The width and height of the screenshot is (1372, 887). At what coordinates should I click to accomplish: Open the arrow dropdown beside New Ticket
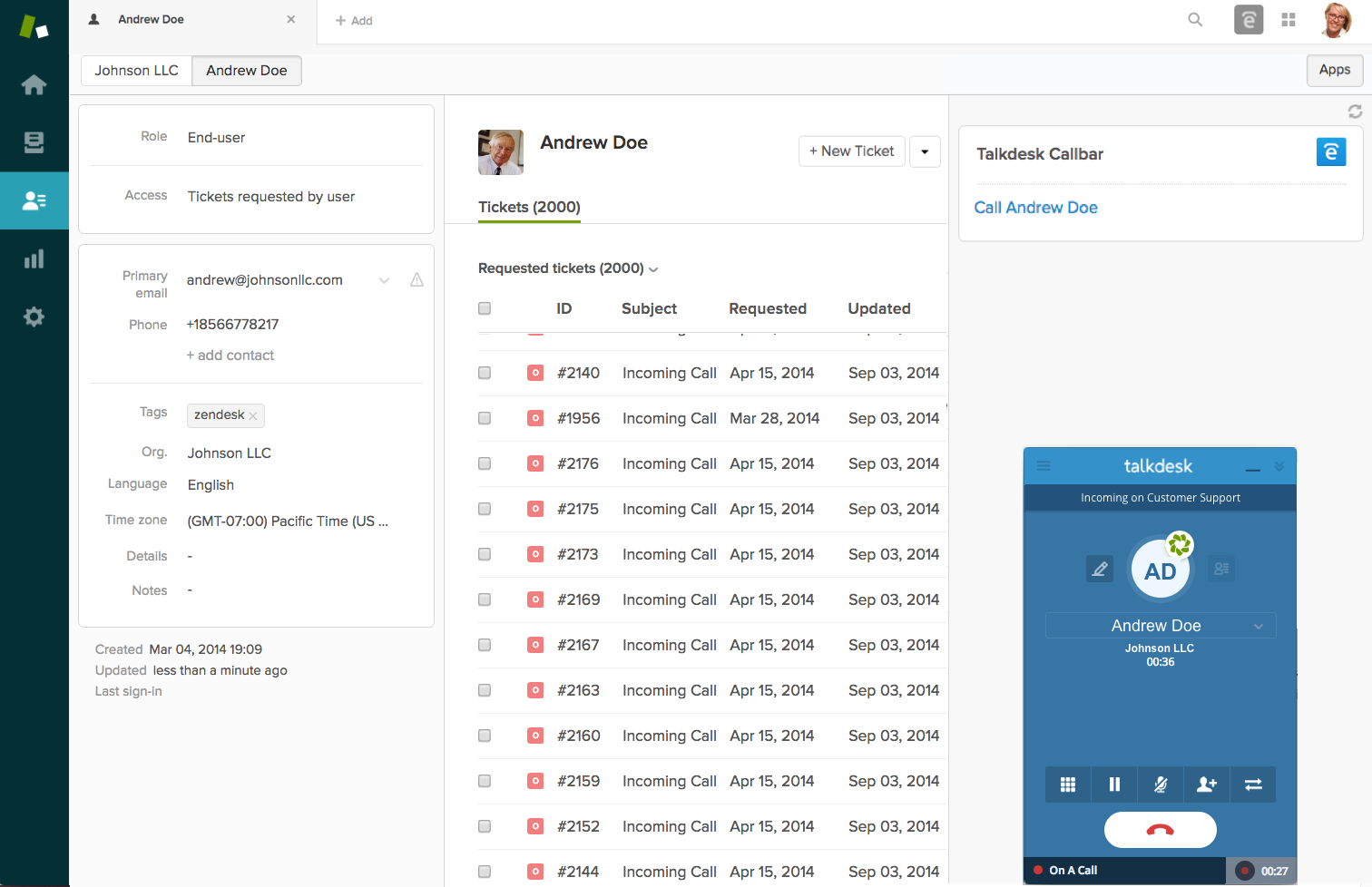click(925, 151)
